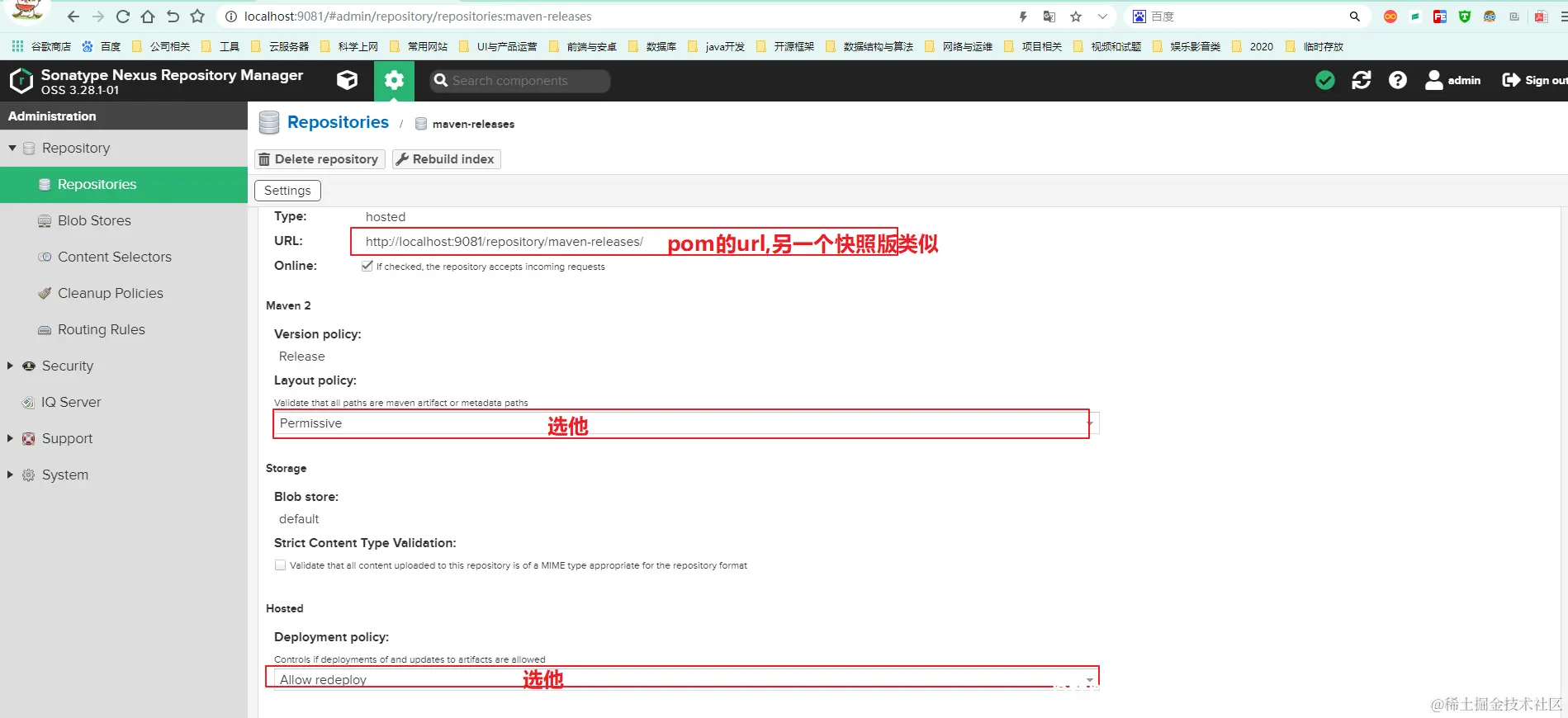1568x718 pixels.
Task: Switch to the Settings tab
Action: (x=287, y=191)
